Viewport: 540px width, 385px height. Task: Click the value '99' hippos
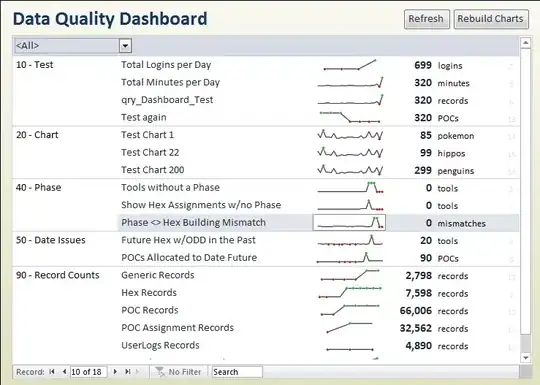coord(426,153)
